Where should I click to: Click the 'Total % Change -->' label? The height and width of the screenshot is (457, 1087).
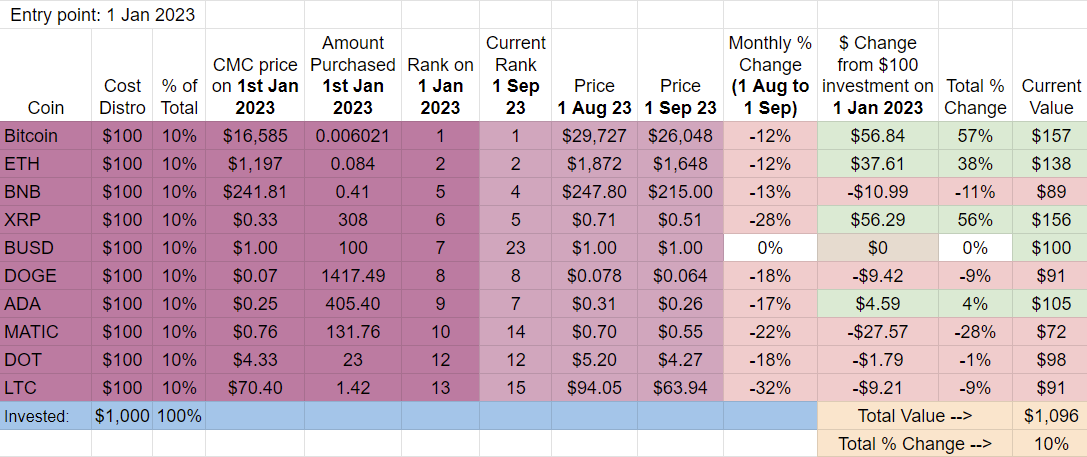point(915,443)
